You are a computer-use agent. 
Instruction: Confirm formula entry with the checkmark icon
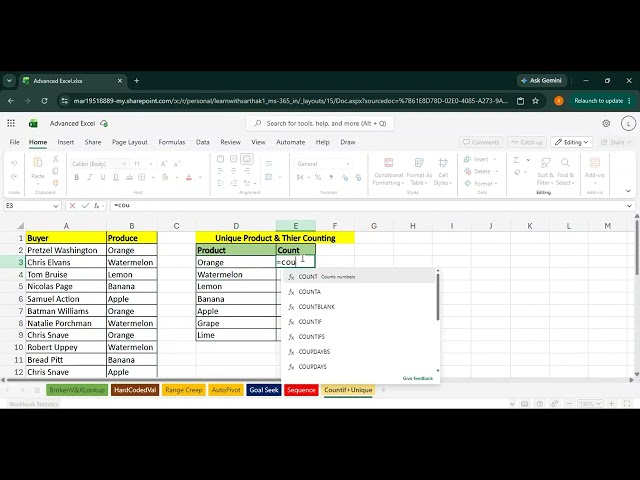tap(85, 206)
